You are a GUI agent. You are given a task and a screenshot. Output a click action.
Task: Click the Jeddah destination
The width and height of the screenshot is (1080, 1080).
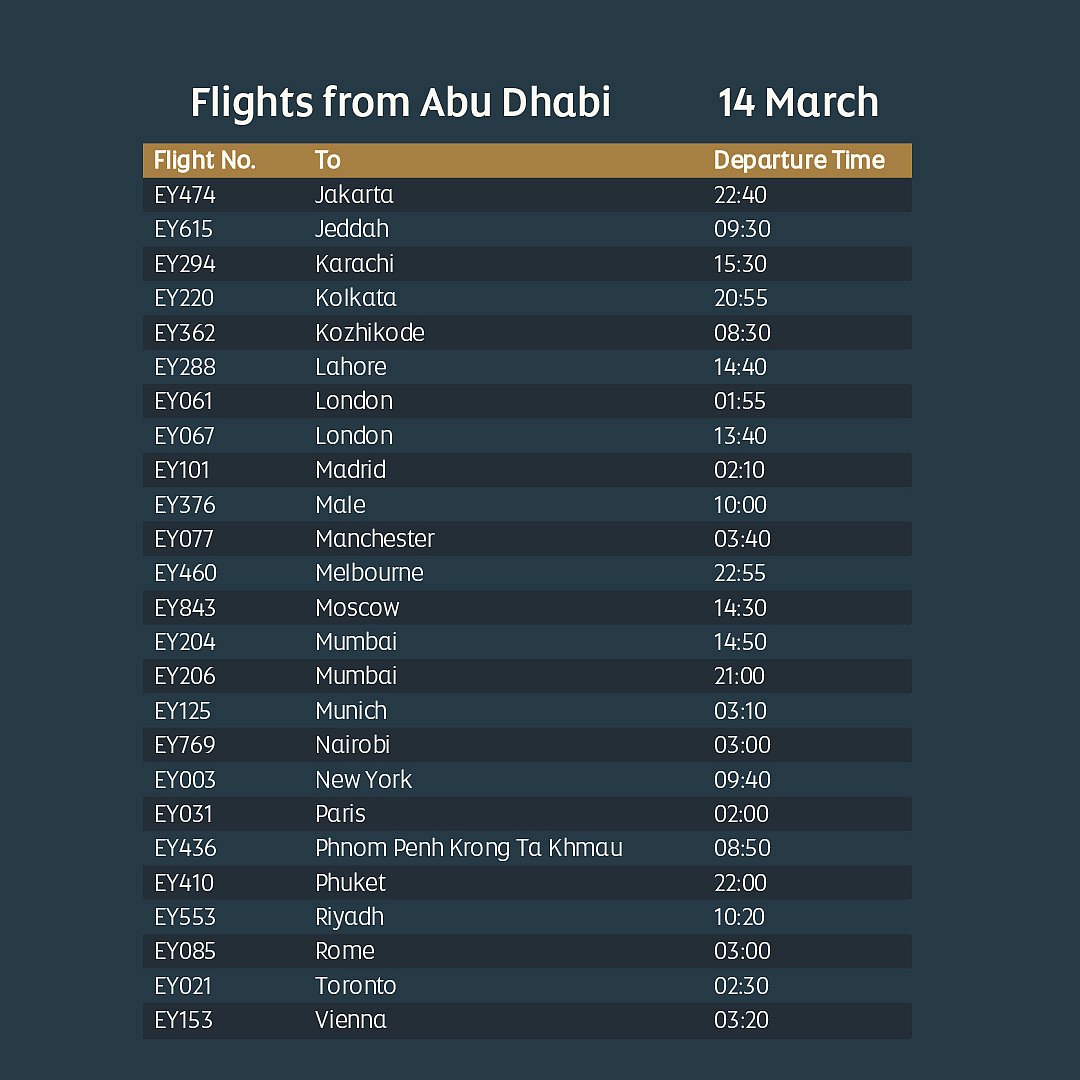pyautogui.click(x=352, y=229)
